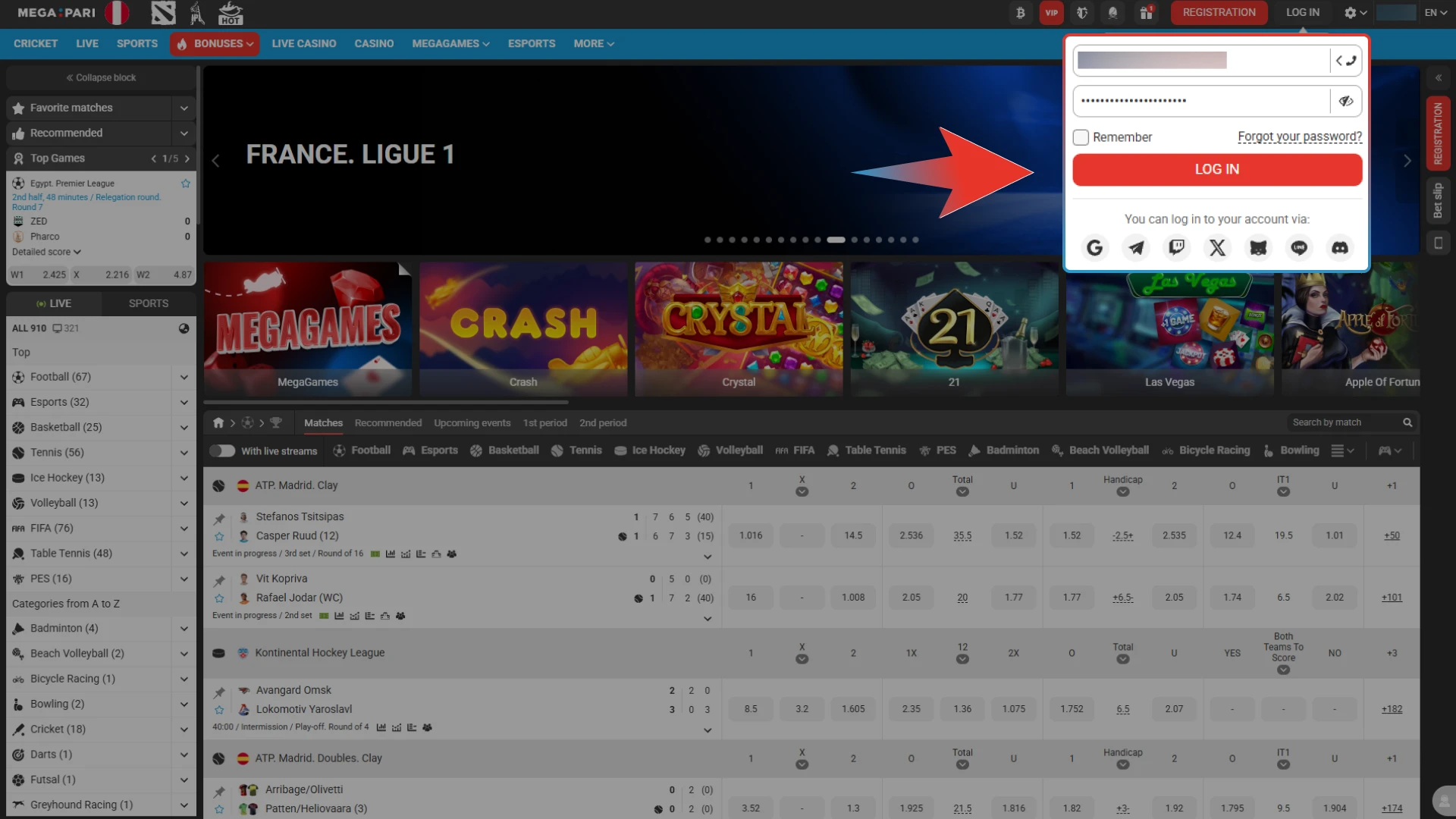Screen dimensions: 1456x819
Task: Open the IPL cricket shortcut icon
Action: pos(197,13)
